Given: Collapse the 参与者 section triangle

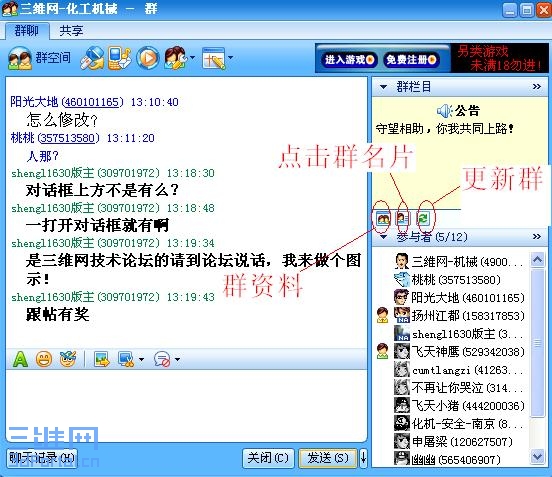Looking at the screenshot, I should click(383, 237).
